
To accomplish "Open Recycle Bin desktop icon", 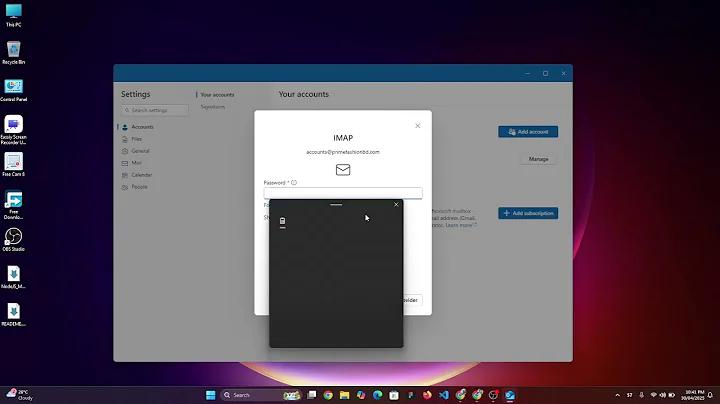I will pos(13,52).
